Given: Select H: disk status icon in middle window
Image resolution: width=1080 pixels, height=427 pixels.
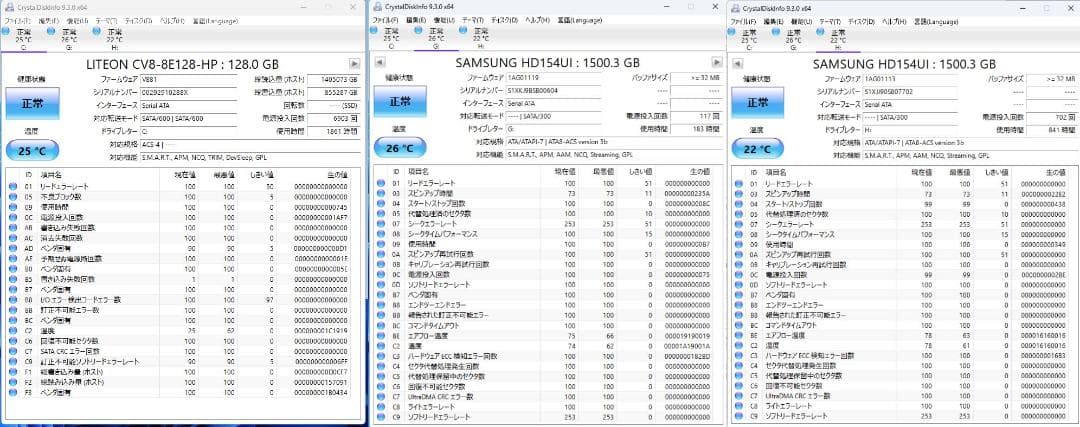Looking at the screenshot, I should pyautogui.click(x=465, y=31).
